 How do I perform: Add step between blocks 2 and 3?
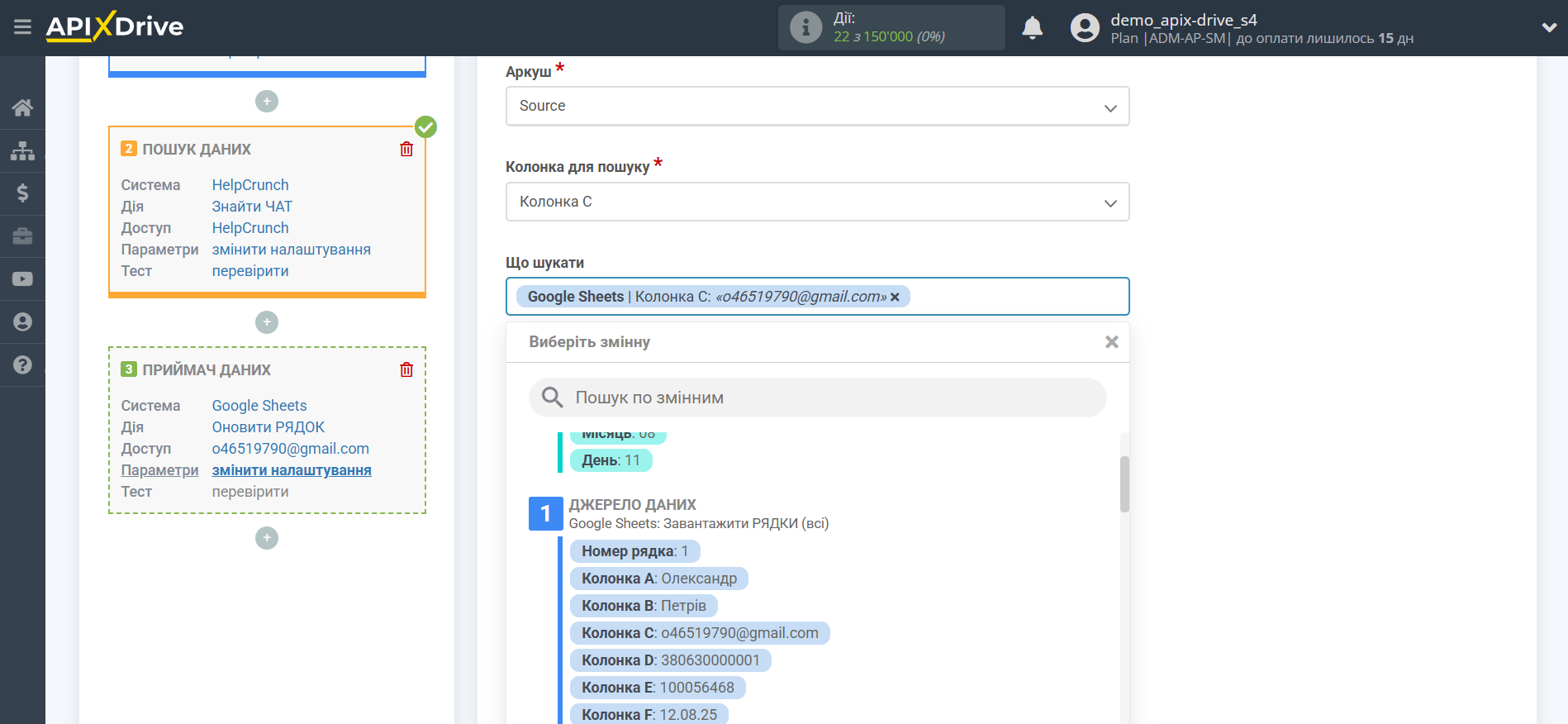point(267,322)
